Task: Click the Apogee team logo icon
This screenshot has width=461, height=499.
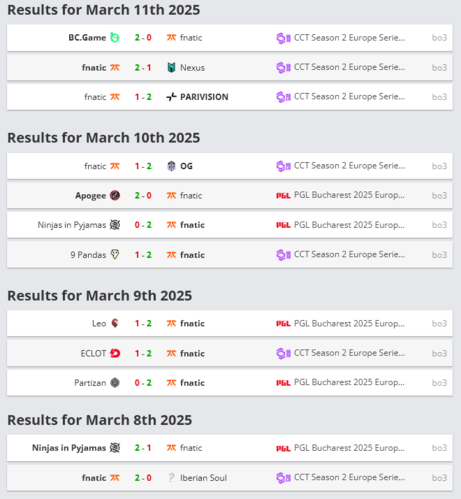Action: pyautogui.click(x=115, y=195)
